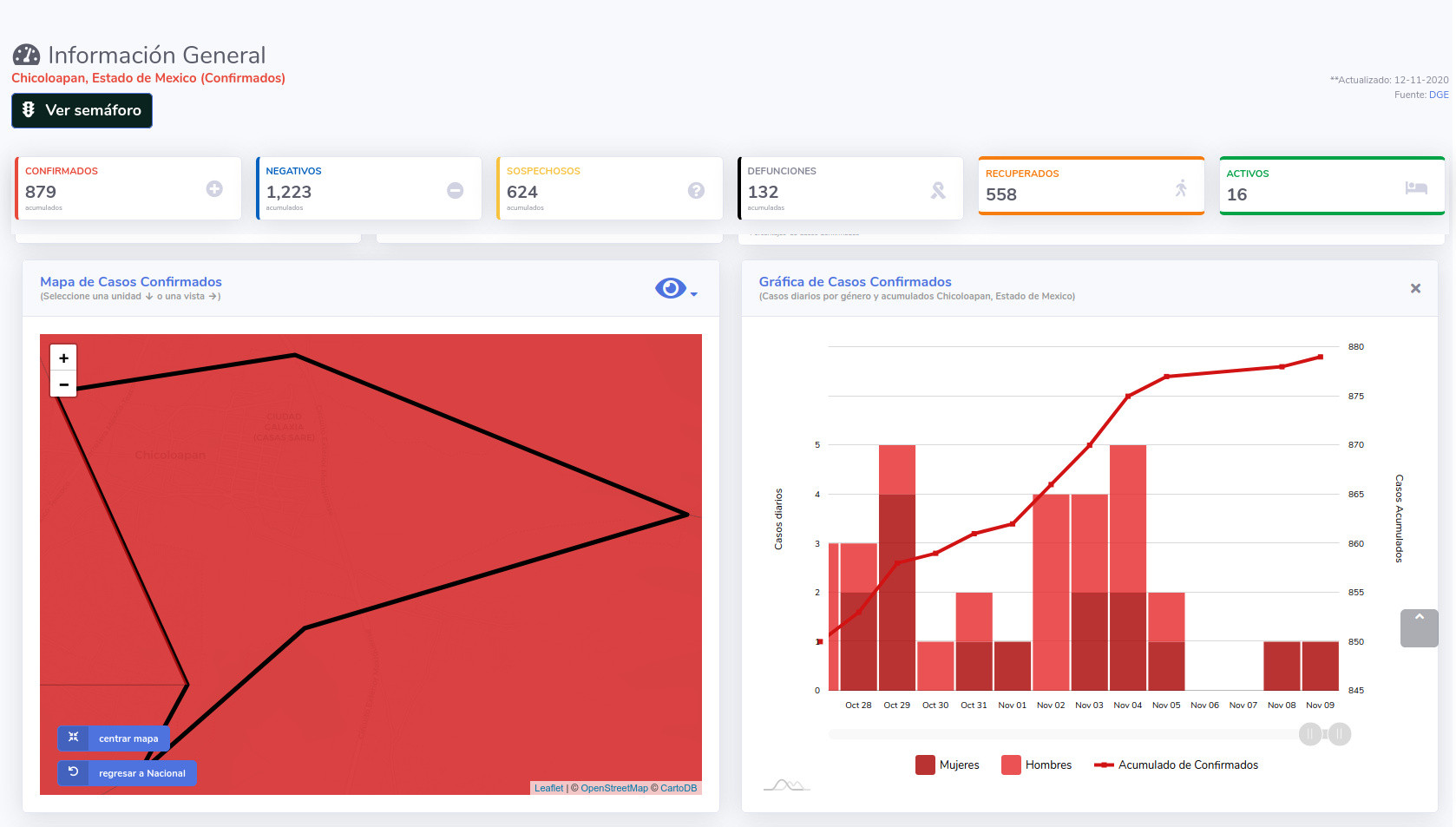
Task: Click the right handle of chart range slider
Action: point(1340,734)
